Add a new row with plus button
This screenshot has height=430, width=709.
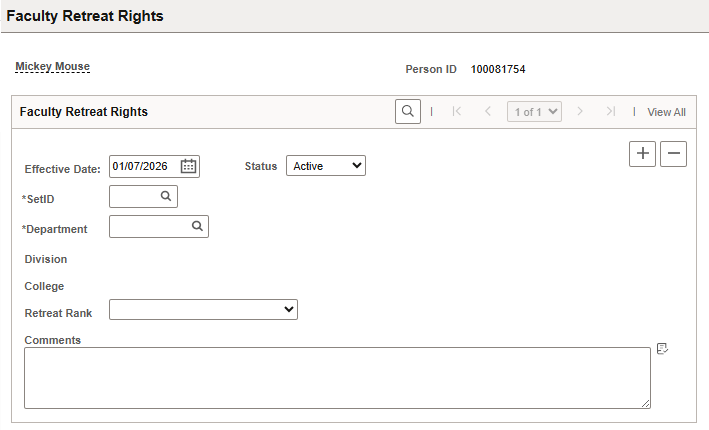point(643,154)
